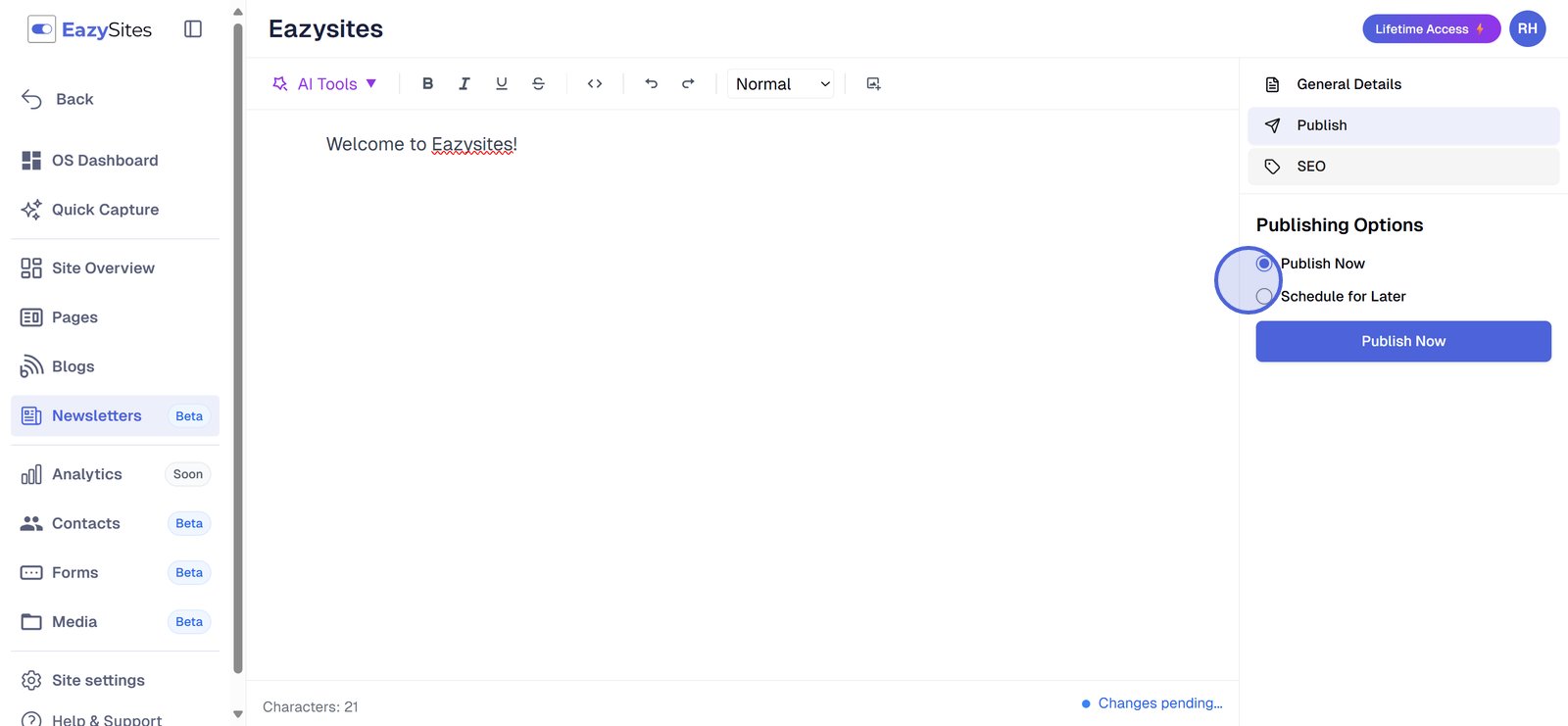
Task: Insert a code block
Action: tap(595, 84)
